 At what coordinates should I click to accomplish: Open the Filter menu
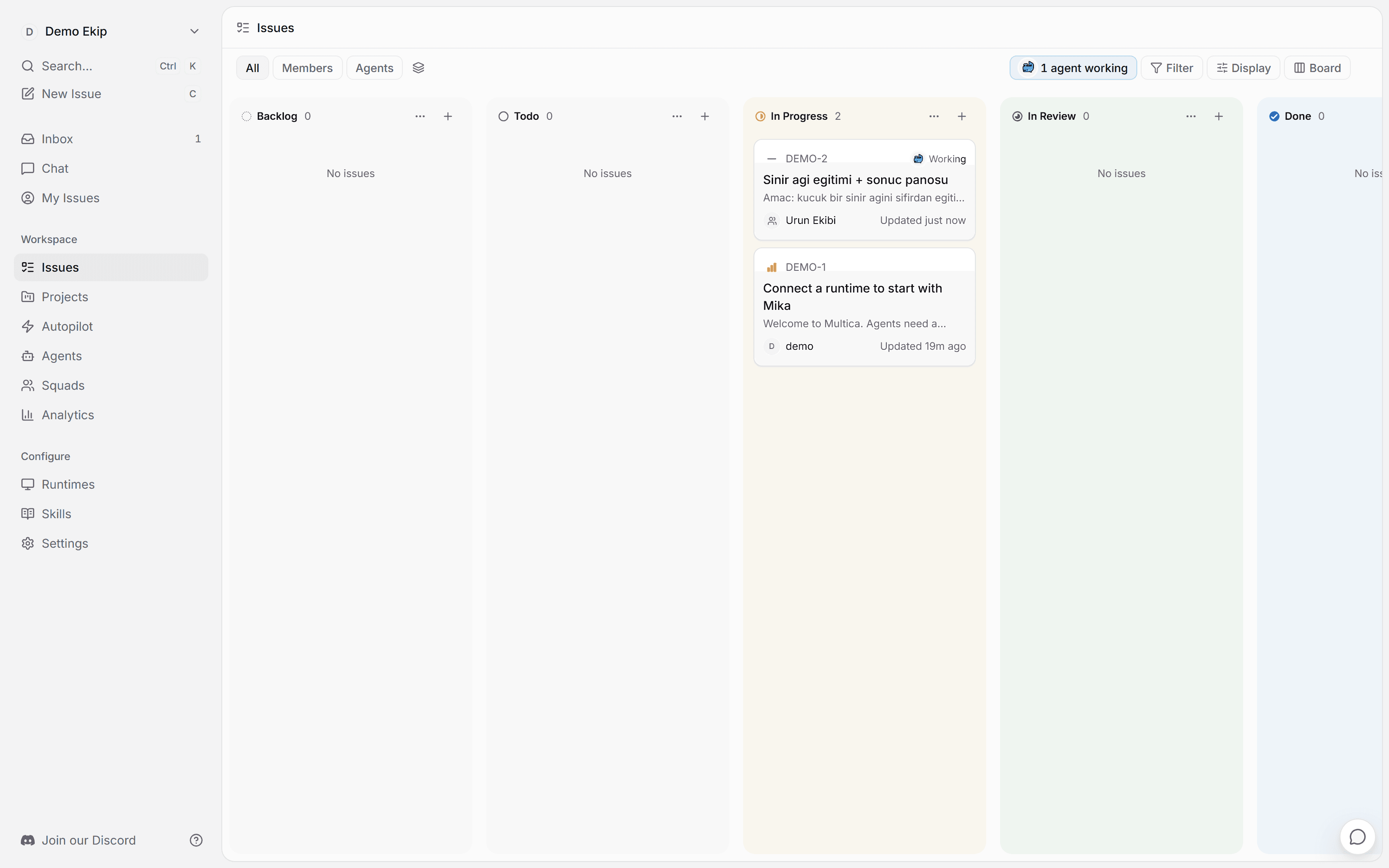point(1172,68)
